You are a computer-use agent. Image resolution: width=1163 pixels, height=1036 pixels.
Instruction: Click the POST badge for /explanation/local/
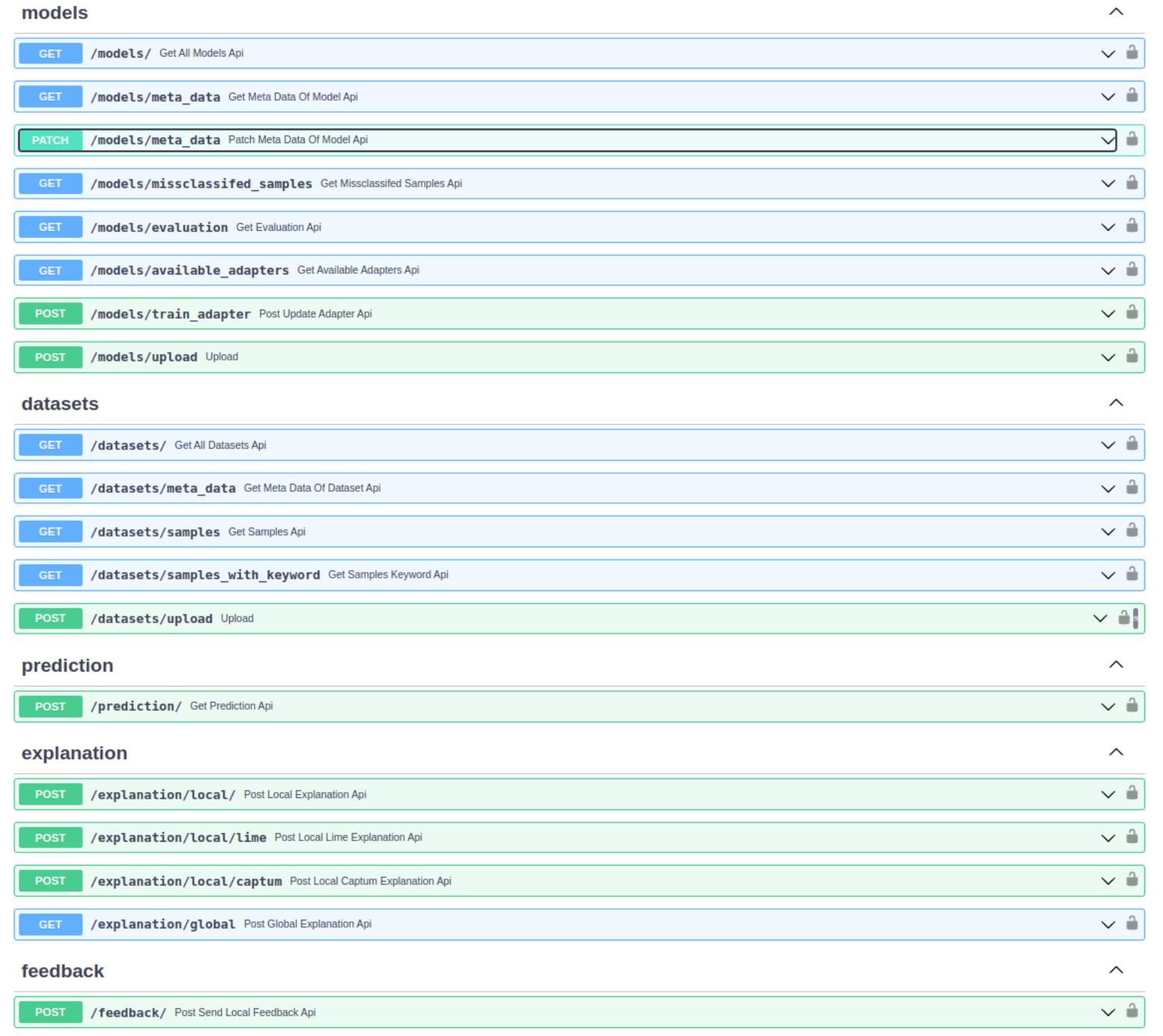pyautogui.click(x=50, y=794)
